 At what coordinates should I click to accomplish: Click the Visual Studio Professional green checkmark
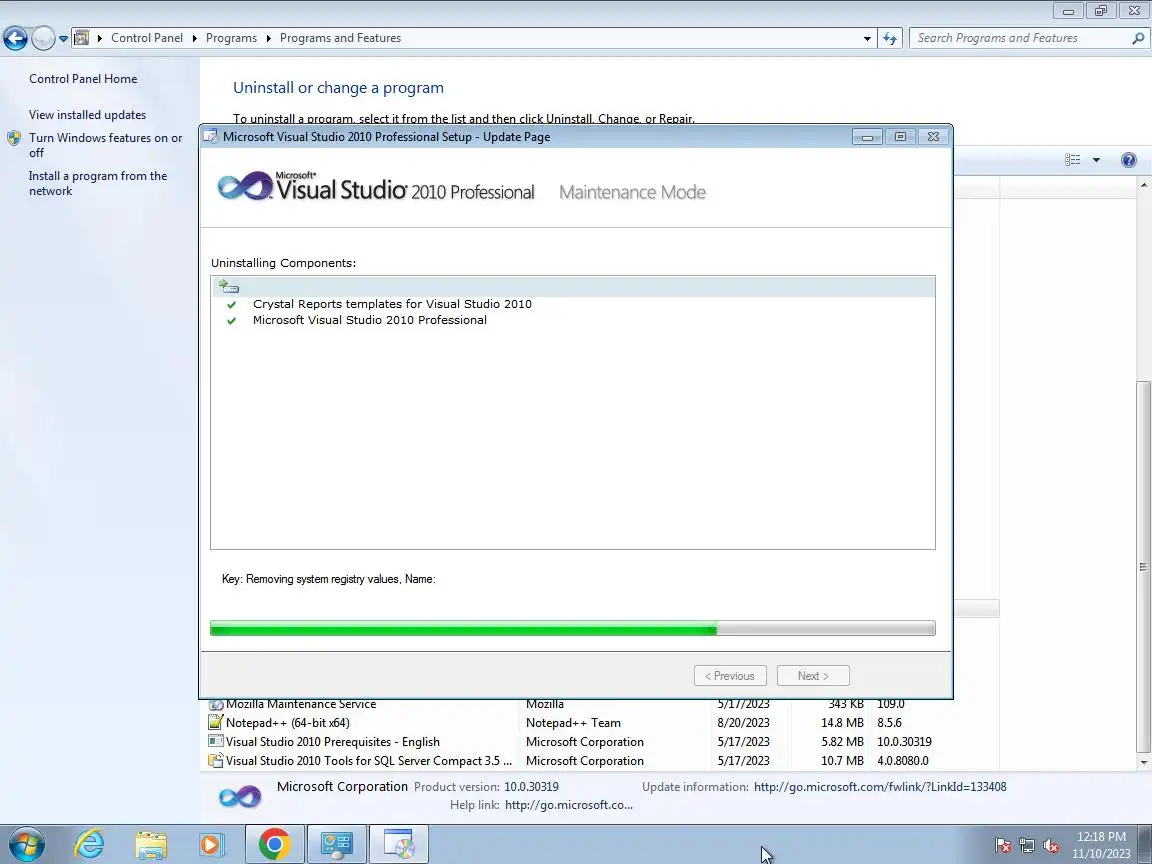(231, 320)
